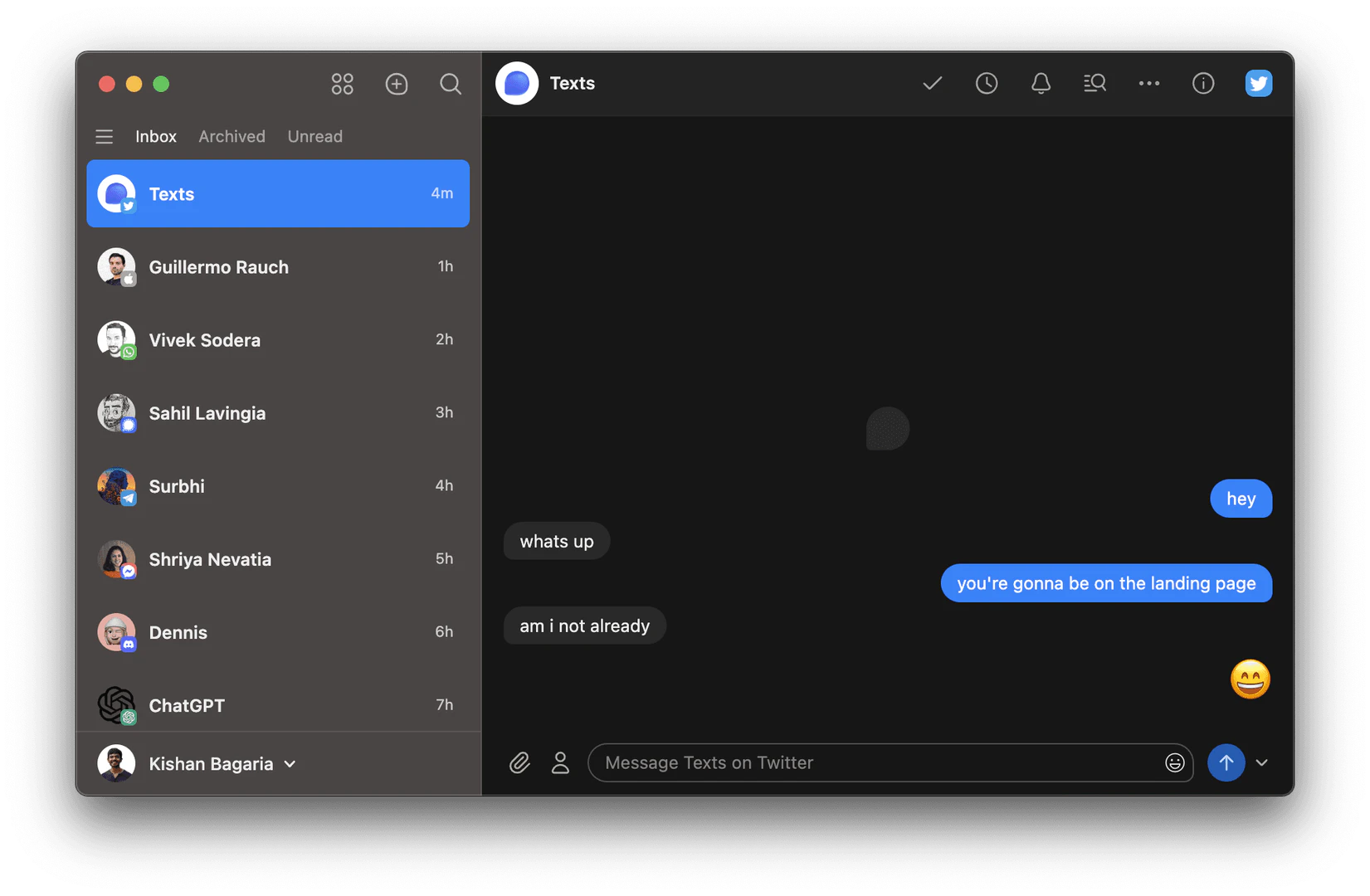The height and width of the screenshot is (896, 1370).
Task: Open the hamburger menu beside Inbox
Action: (104, 136)
